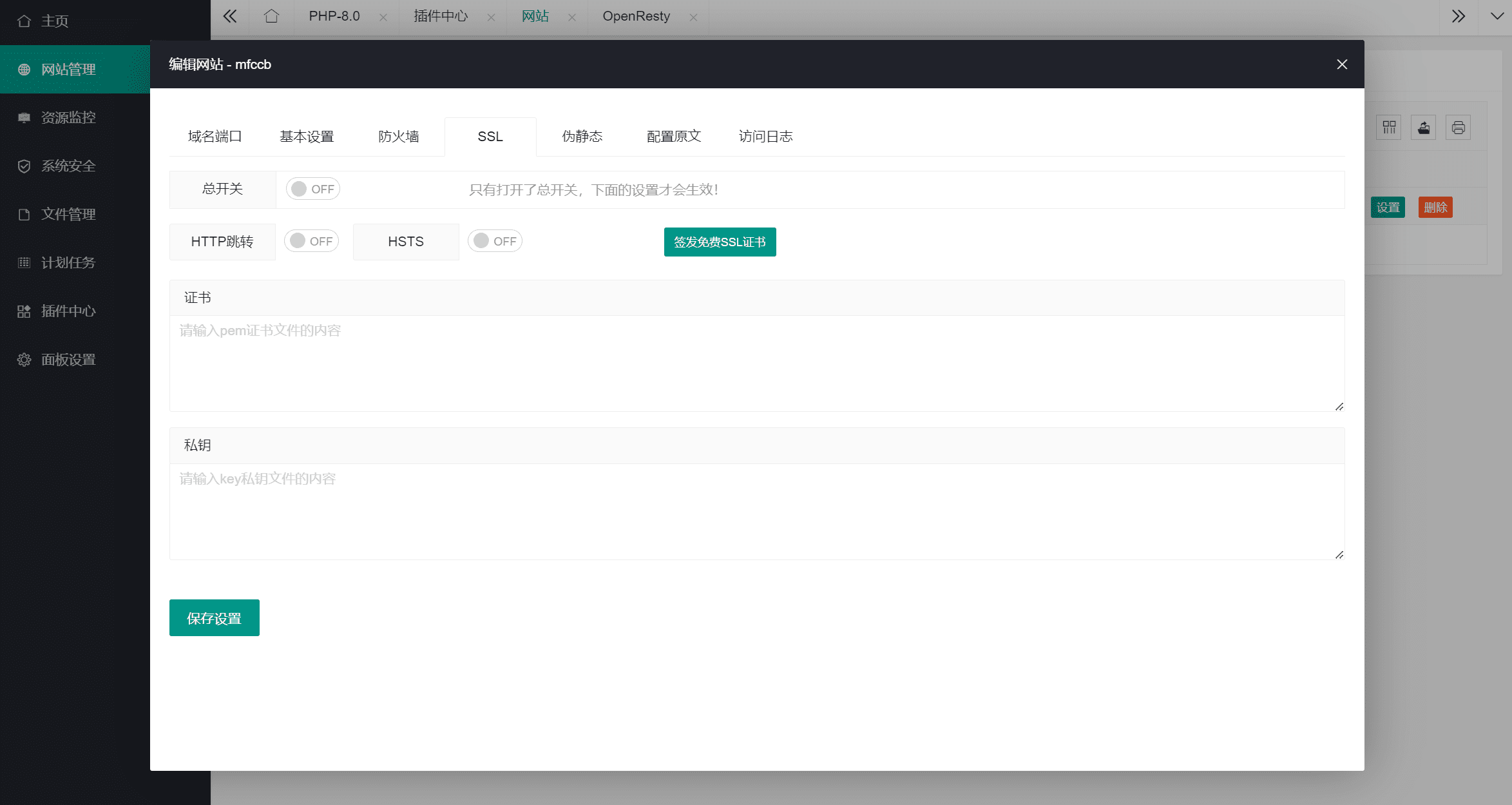The image size is (1512, 805).
Task: Open 计划任务 scheduled tasks
Action: point(68,262)
